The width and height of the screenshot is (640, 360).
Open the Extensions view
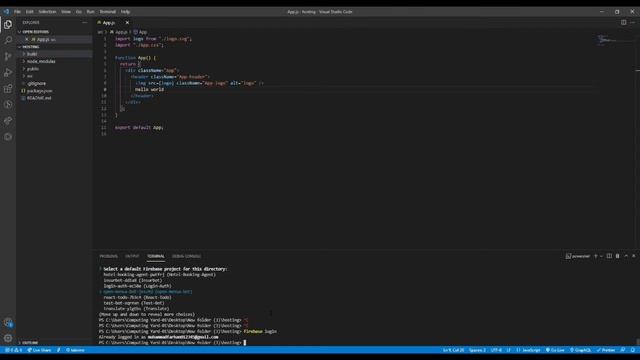(8, 89)
